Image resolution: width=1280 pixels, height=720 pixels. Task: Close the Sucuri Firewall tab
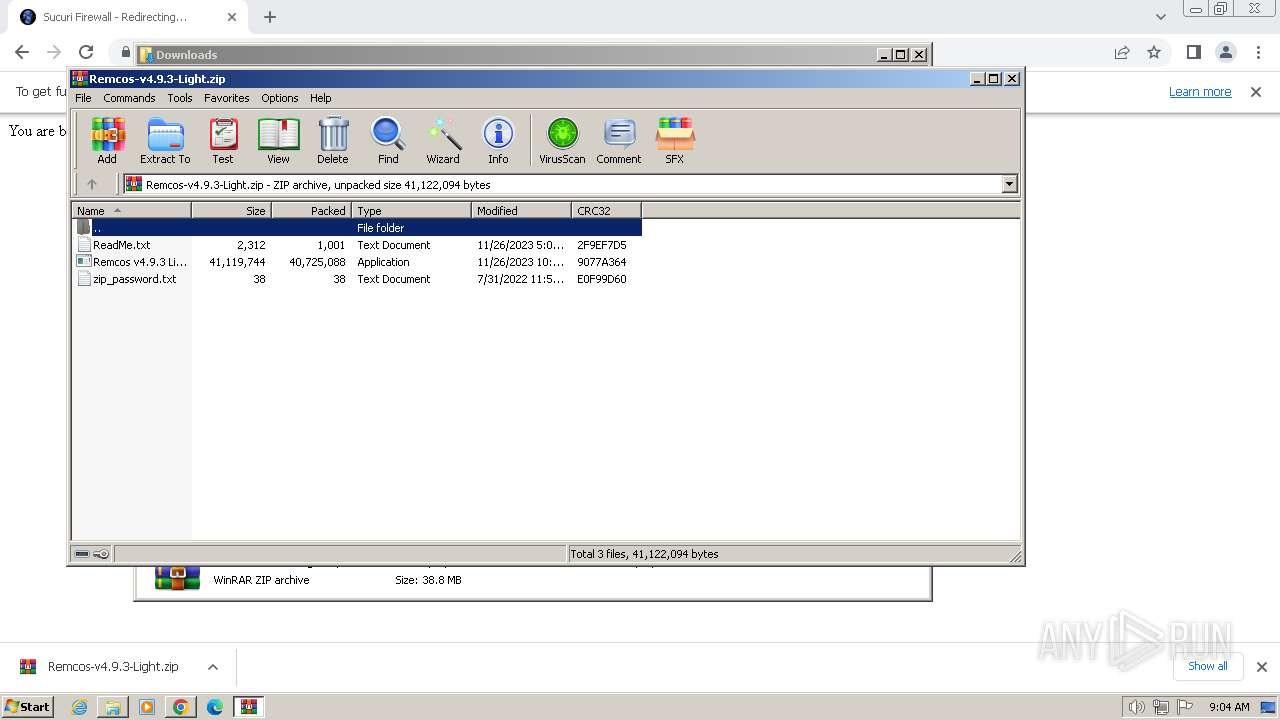coord(232,17)
